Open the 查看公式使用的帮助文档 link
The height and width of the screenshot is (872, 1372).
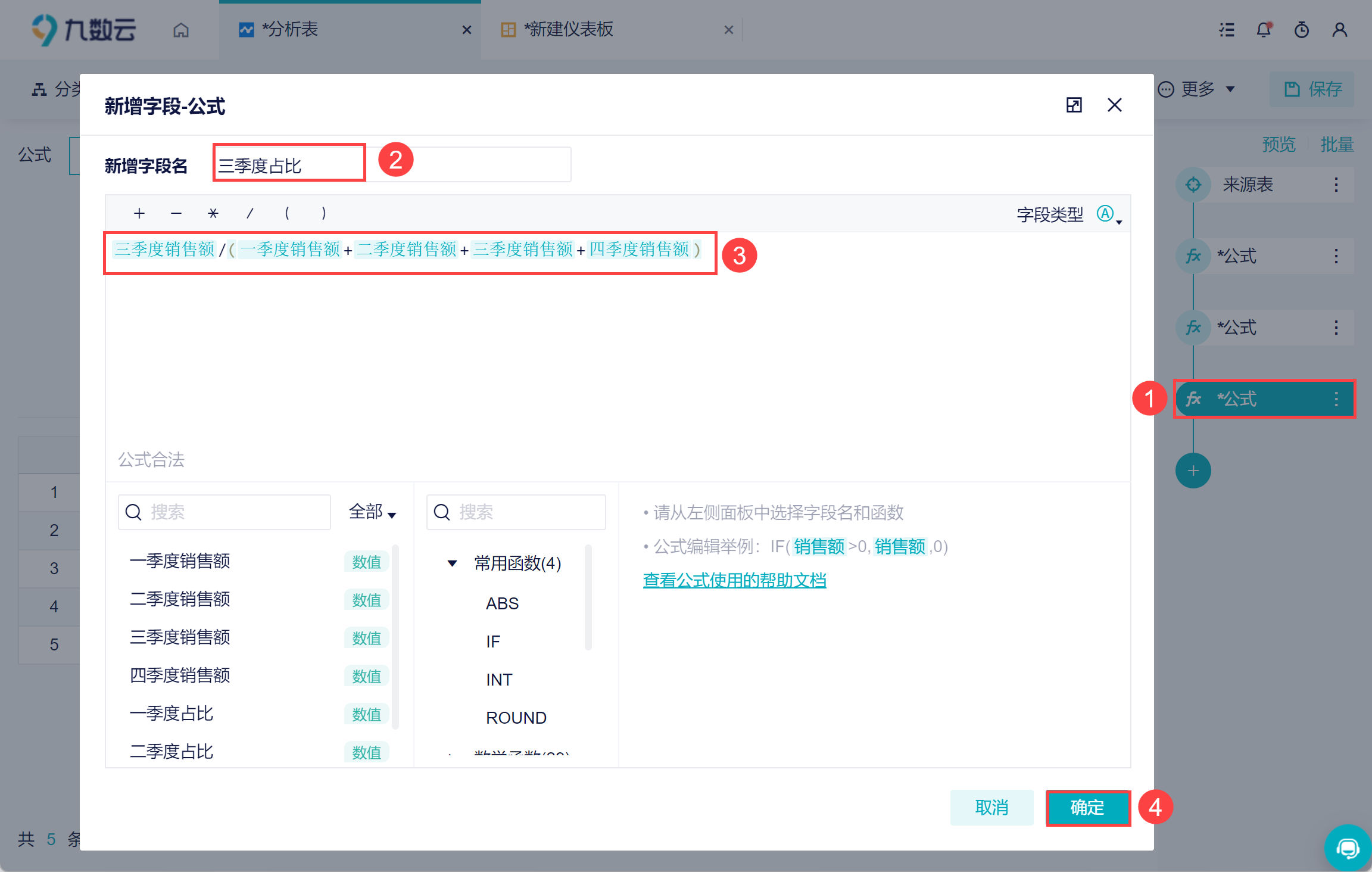(x=735, y=580)
